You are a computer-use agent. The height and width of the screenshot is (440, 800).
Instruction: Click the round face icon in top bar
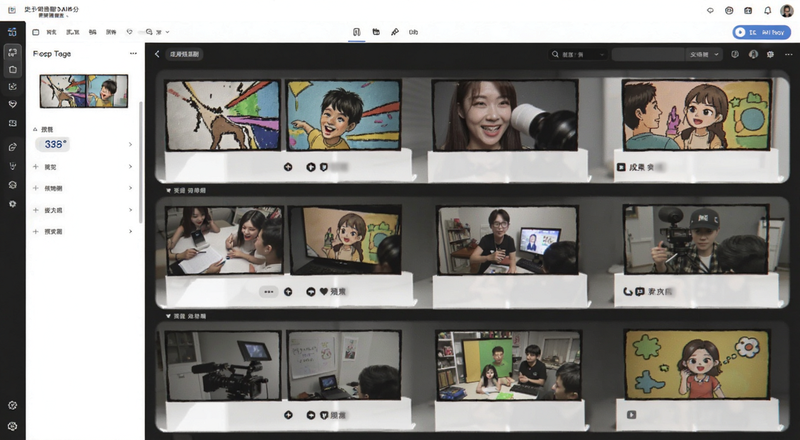click(x=729, y=10)
